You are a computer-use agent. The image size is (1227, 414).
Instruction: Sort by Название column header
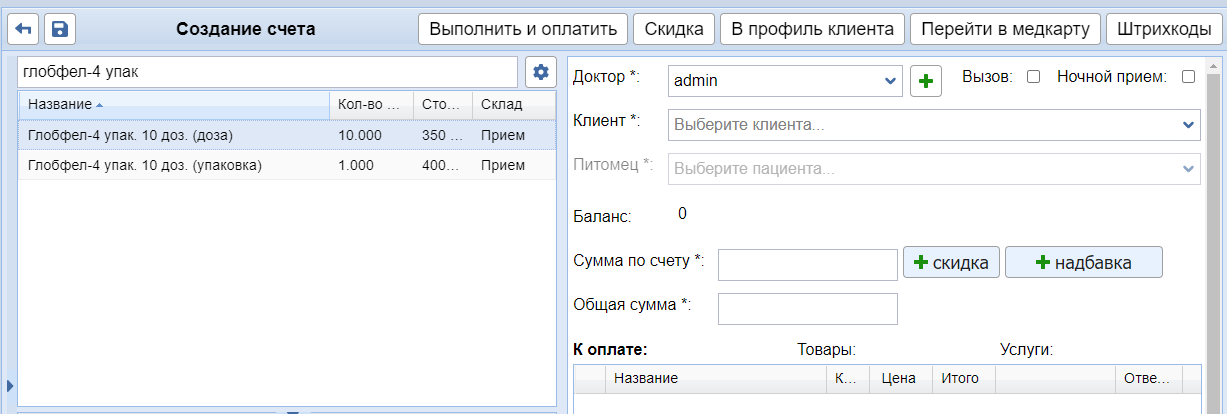60,105
